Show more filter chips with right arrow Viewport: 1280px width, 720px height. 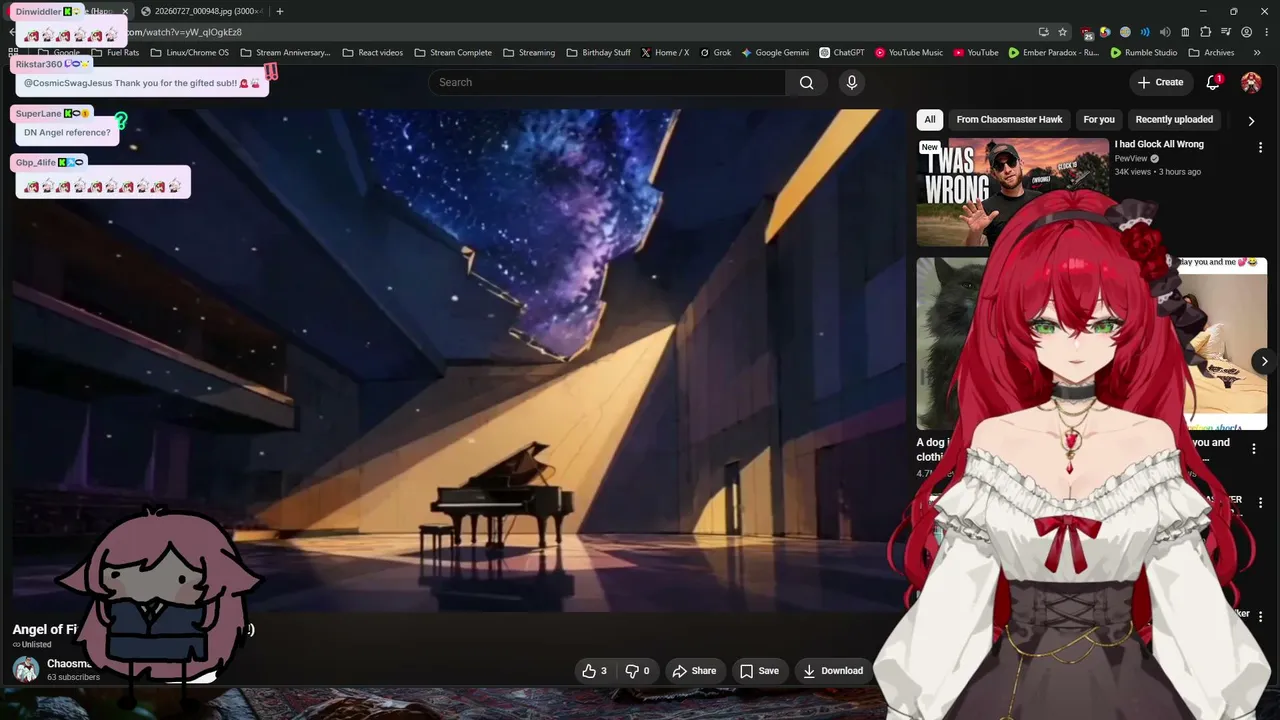(x=1251, y=121)
